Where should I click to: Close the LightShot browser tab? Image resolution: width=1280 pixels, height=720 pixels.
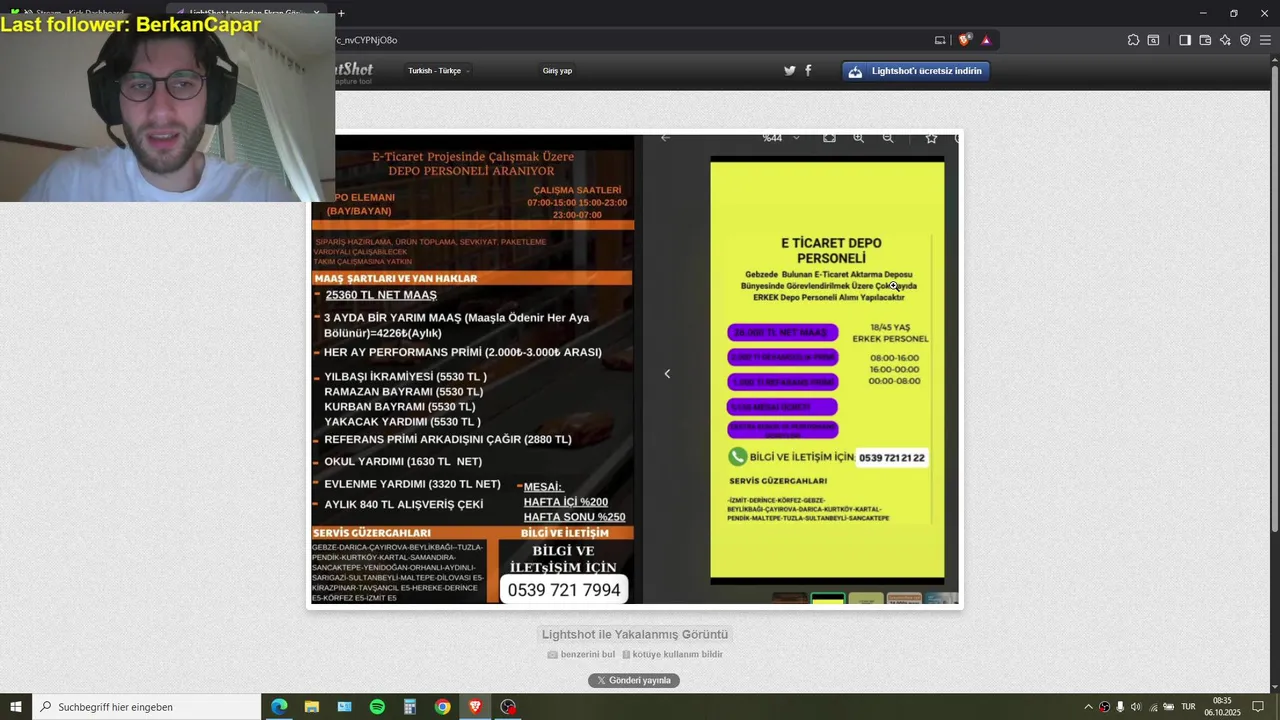(x=317, y=13)
